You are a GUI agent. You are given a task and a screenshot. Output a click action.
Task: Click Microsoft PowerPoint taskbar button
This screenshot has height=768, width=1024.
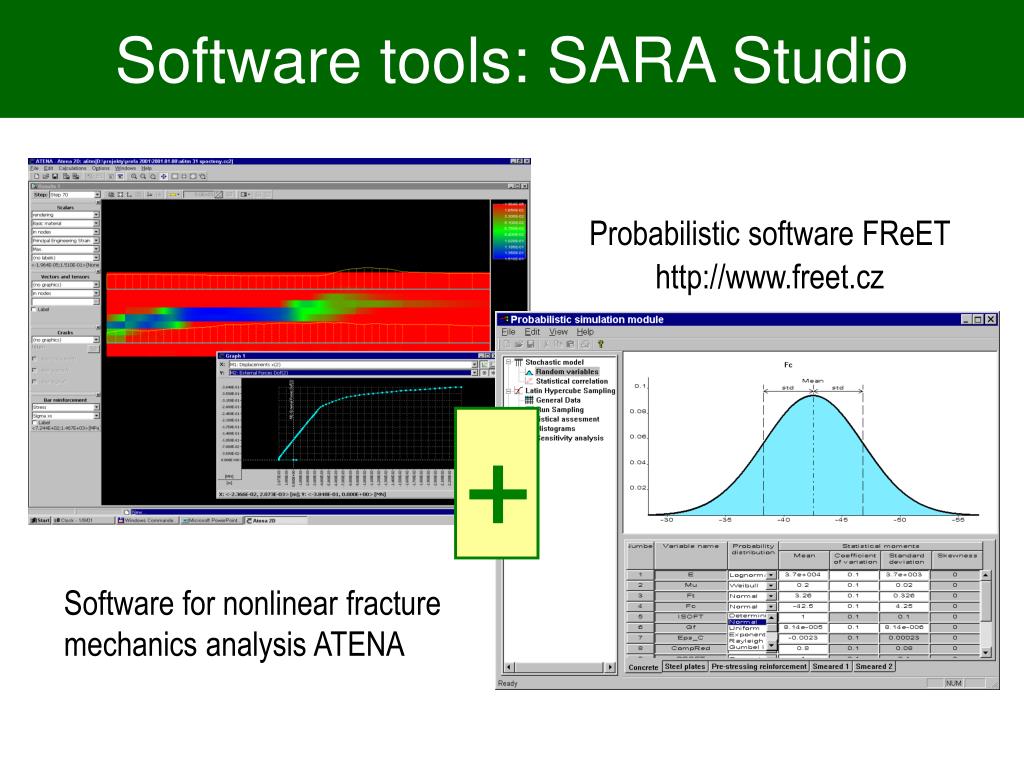210,520
